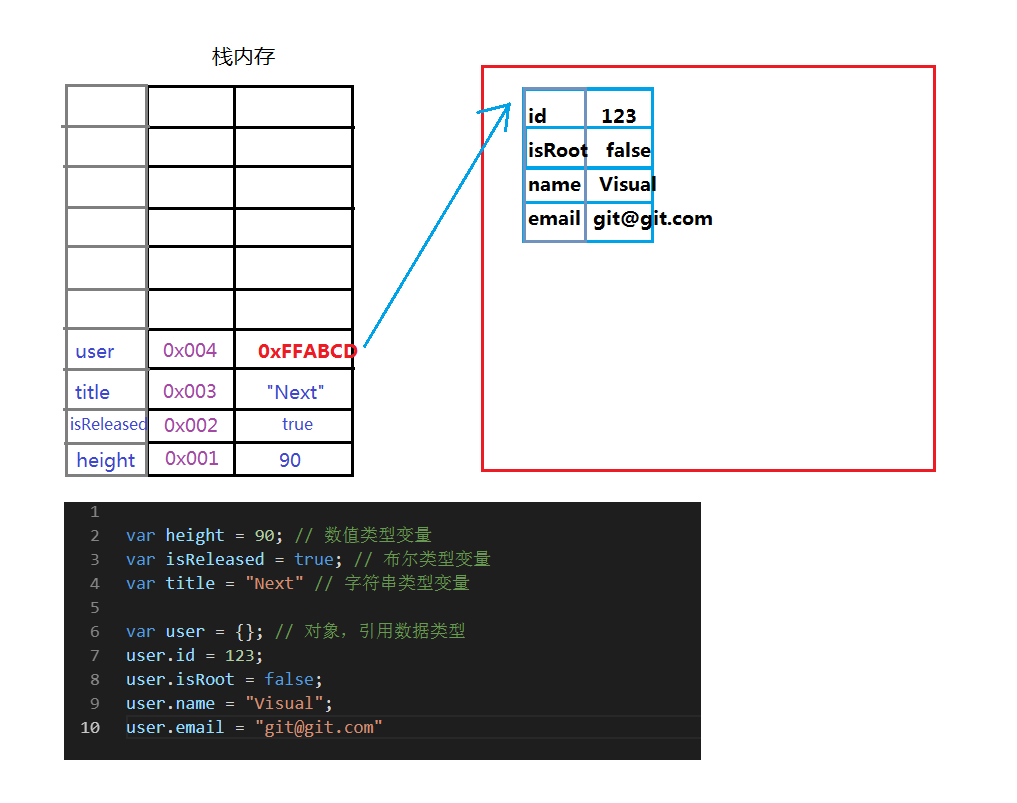1017x803 pixels.
Task: Select the title row showing "Next"
Action: click(x=294, y=390)
